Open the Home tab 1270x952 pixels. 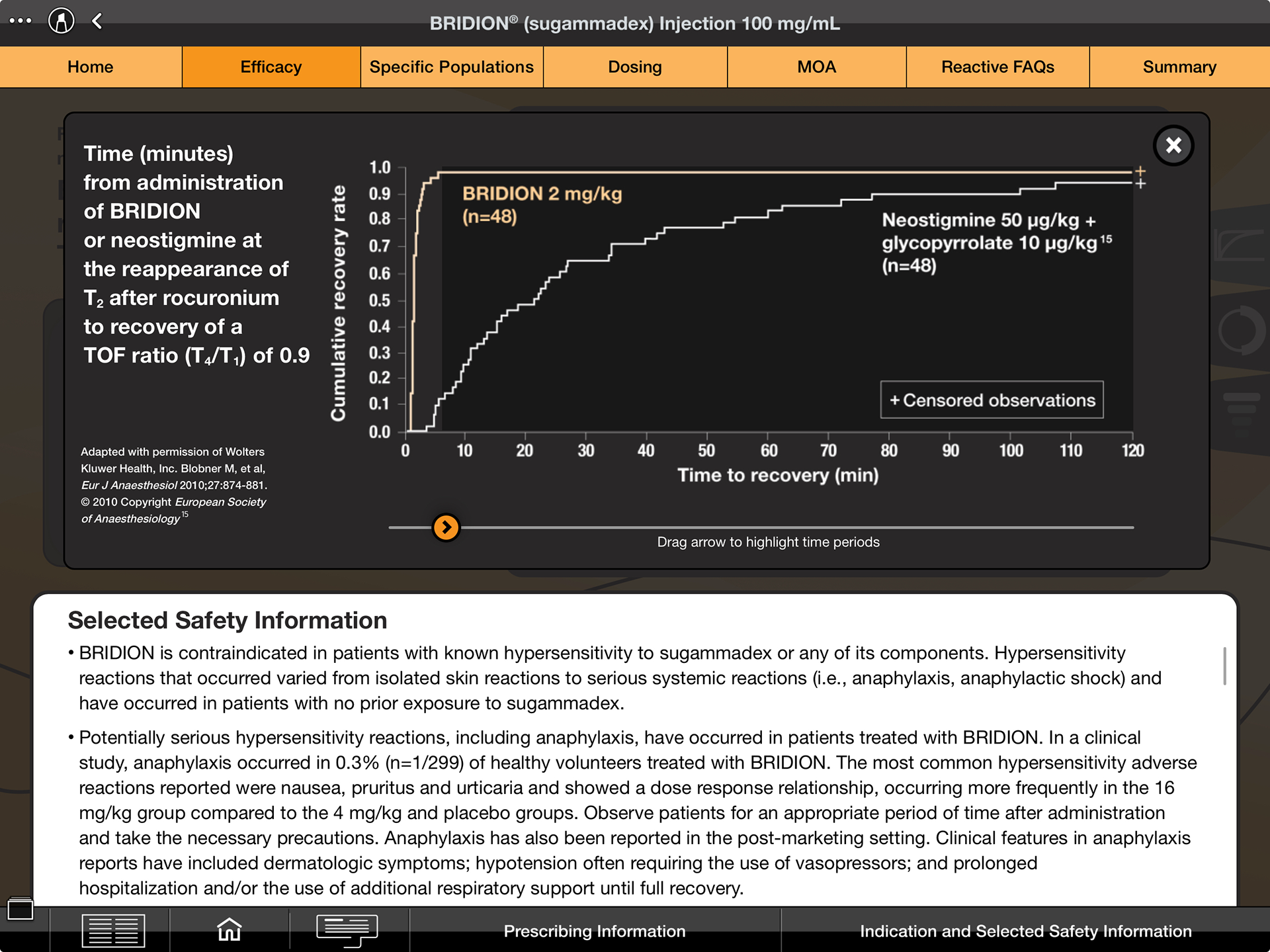pos(91,67)
